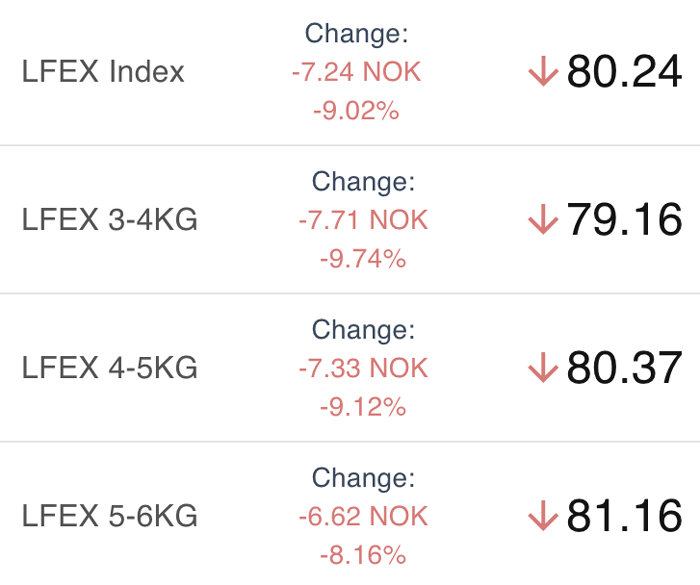Click the 79.16 price value
The height and width of the screenshot is (585, 700).
point(624,219)
